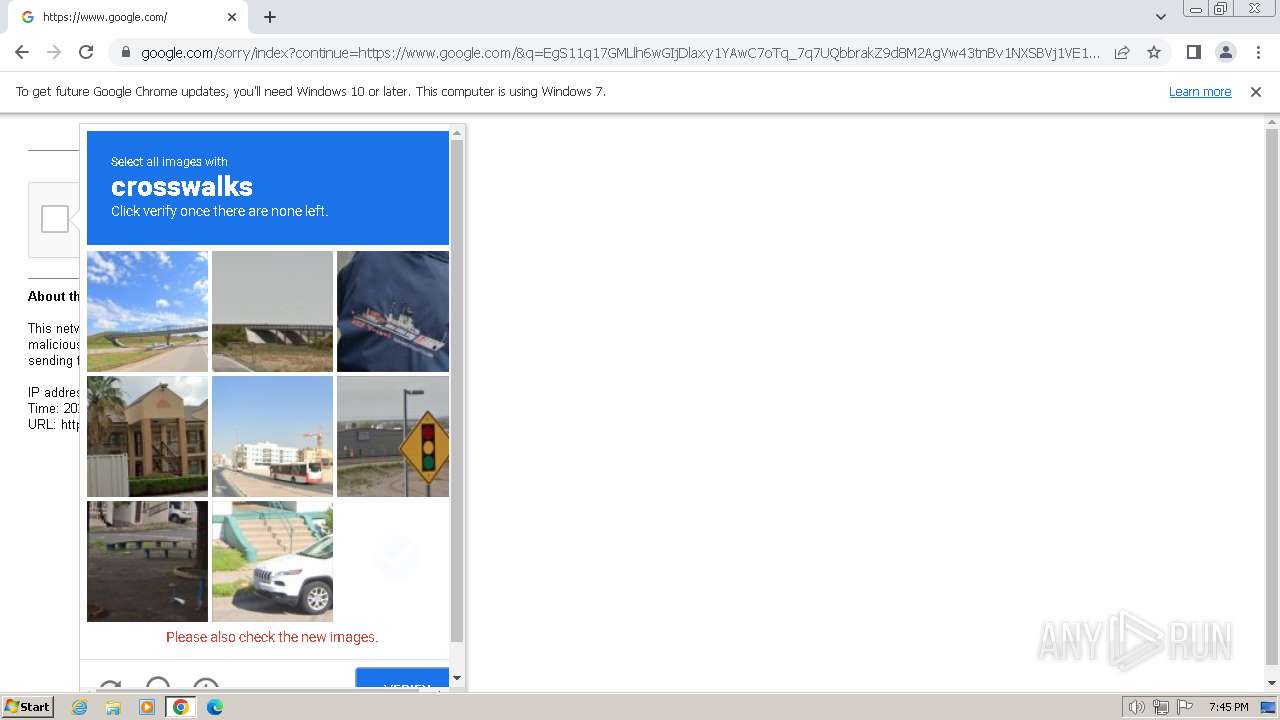Share this page from the address bar
The width and height of the screenshot is (1280, 720).
[1122, 52]
